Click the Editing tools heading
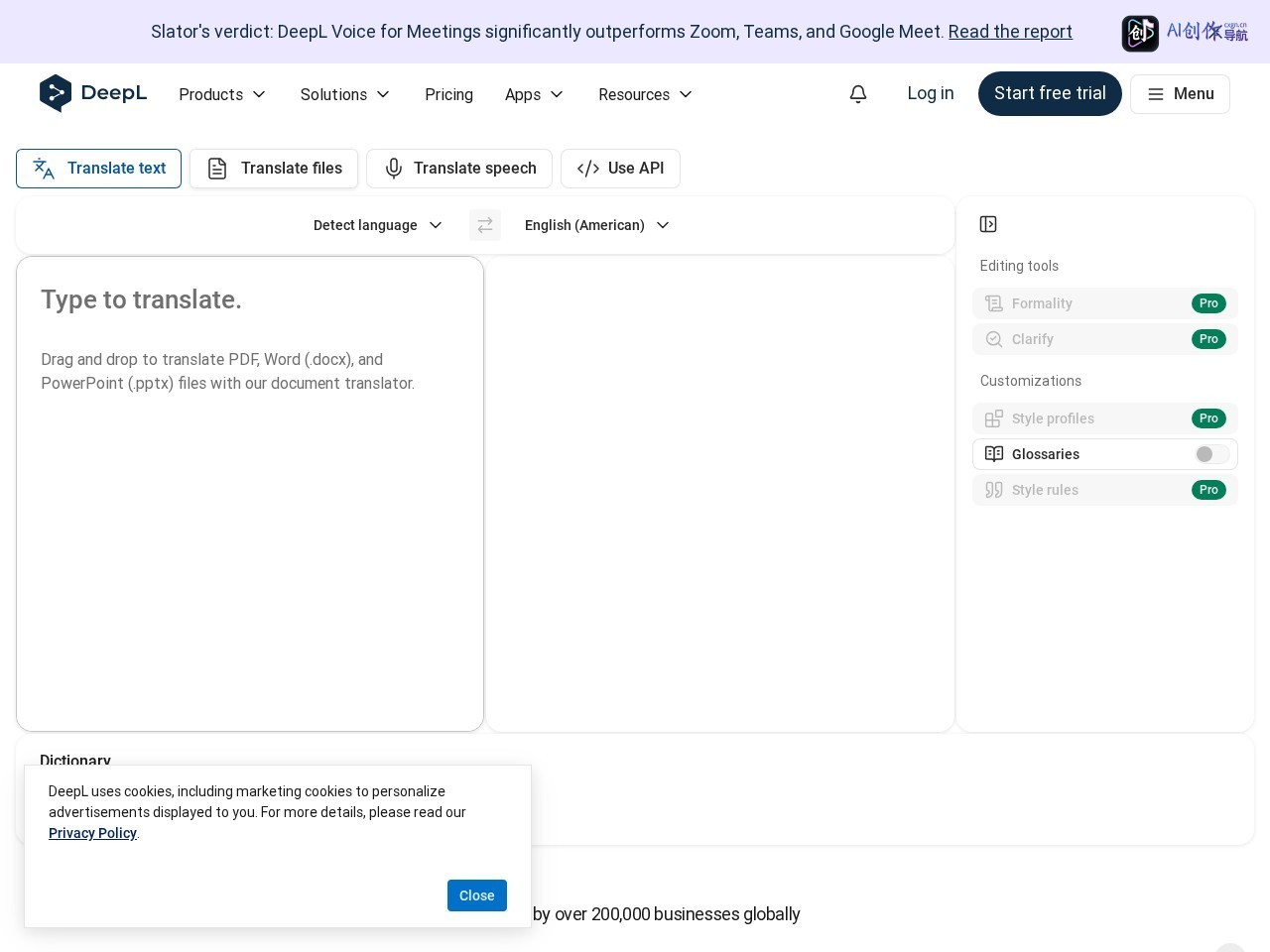 [1019, 266]
